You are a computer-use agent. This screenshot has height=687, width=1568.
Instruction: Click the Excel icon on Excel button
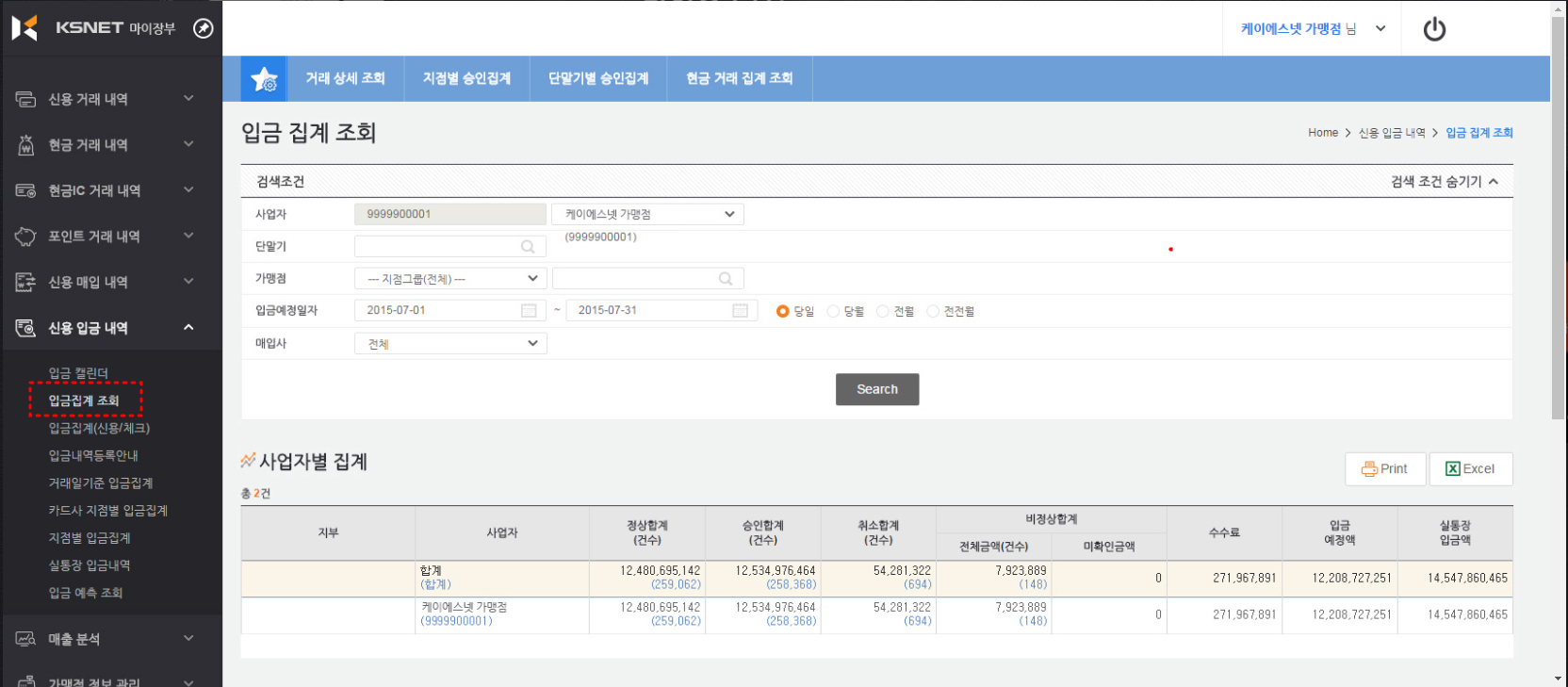coord(1453,469)
